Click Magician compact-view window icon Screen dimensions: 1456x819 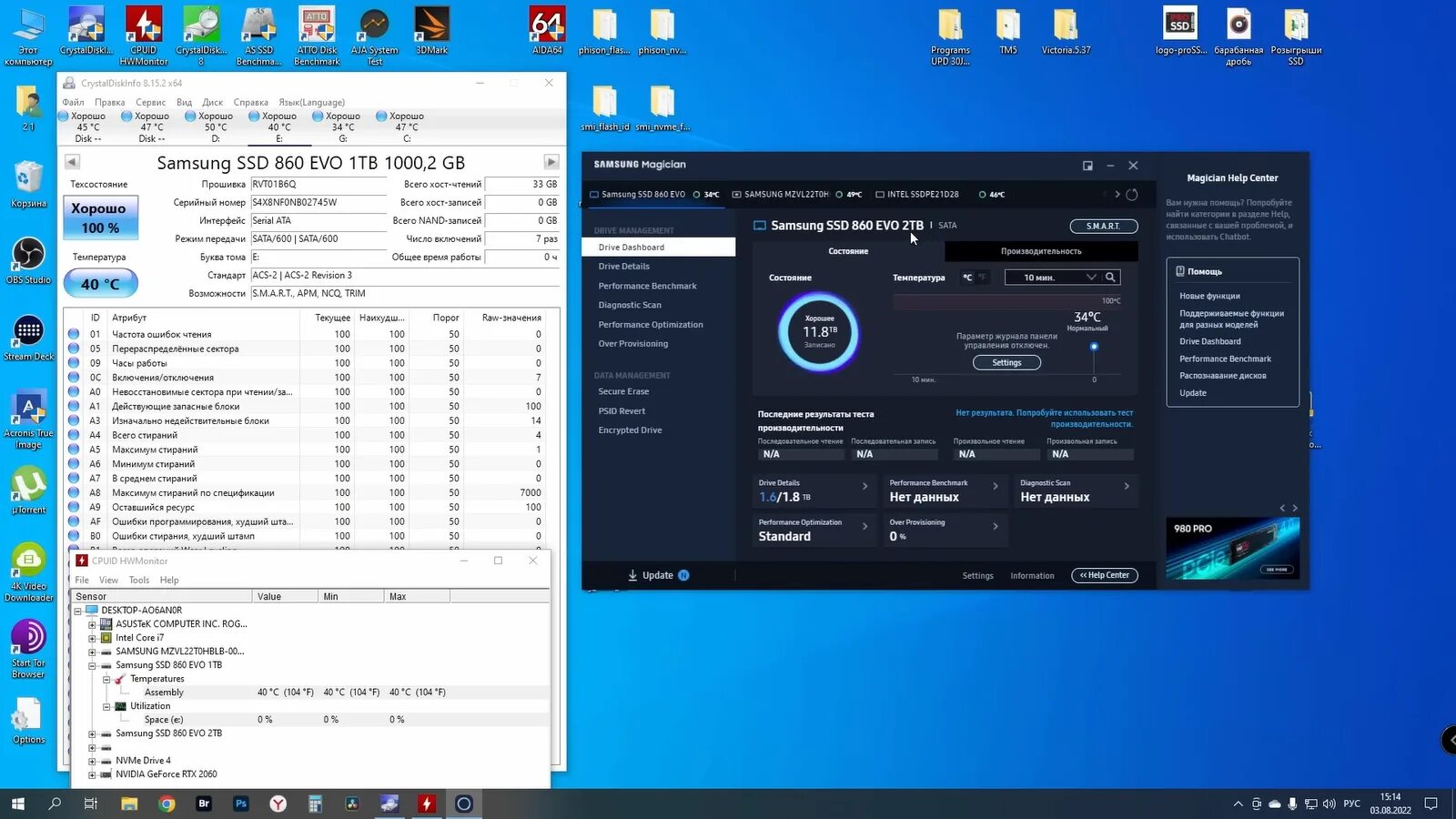[x=1087, y=166]
